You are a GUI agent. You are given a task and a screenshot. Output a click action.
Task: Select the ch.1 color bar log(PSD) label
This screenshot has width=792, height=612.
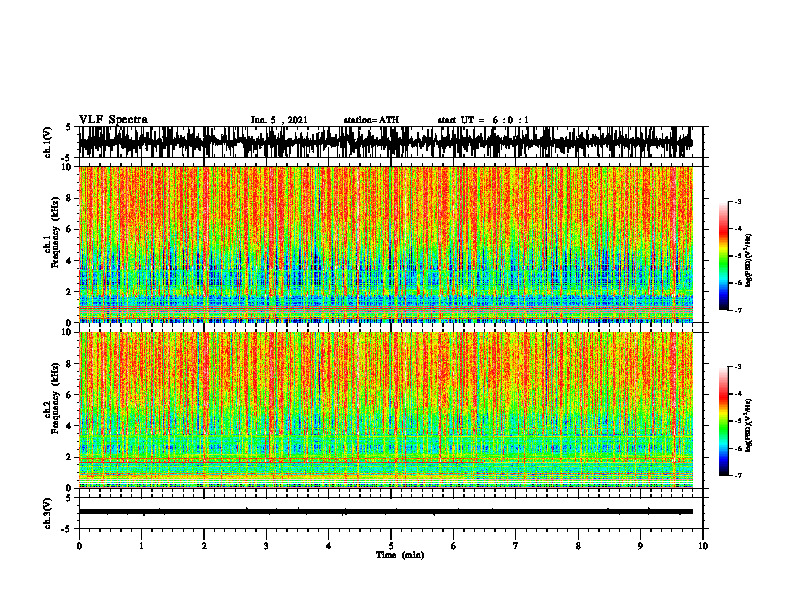pyautogui.click(x=749, y=261)
